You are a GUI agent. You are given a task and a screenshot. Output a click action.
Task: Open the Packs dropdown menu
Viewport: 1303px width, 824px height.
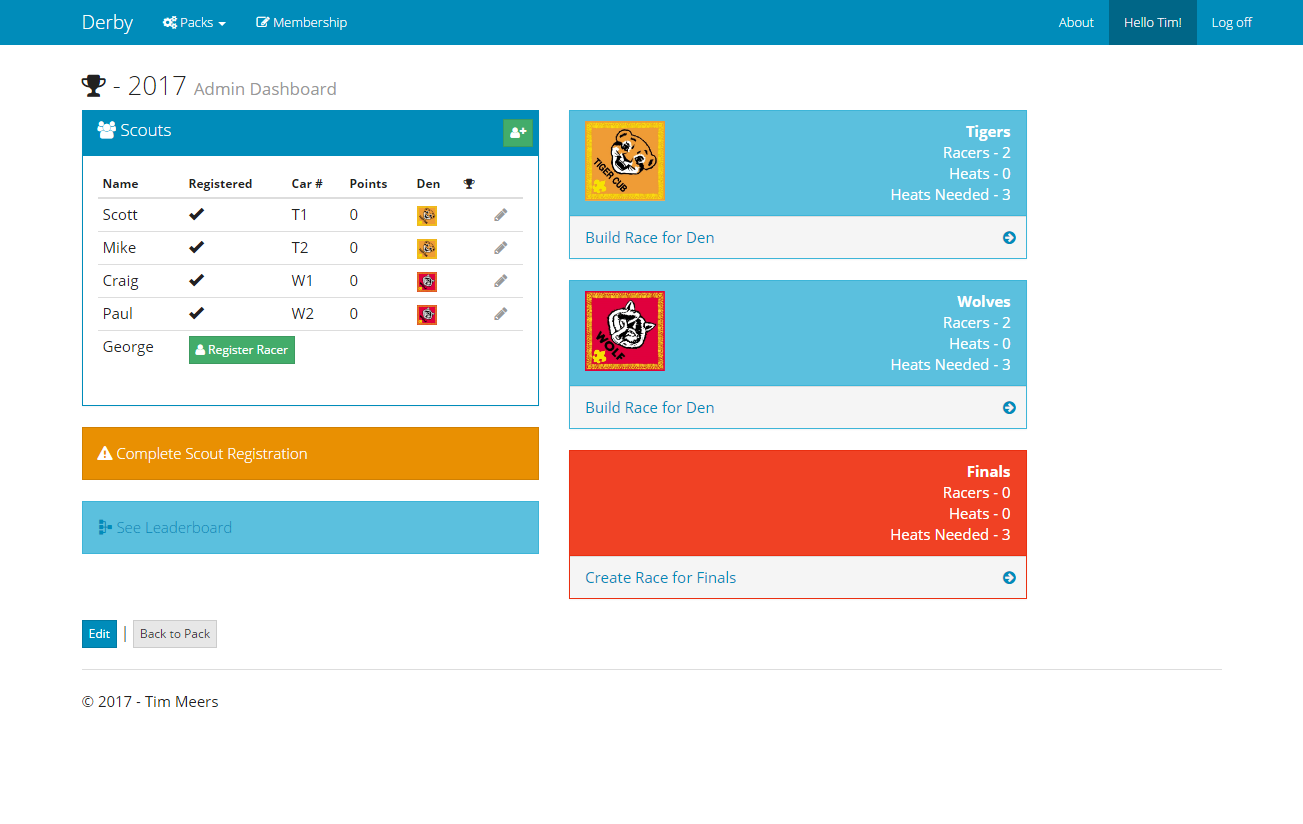click(x=194, y=22)
